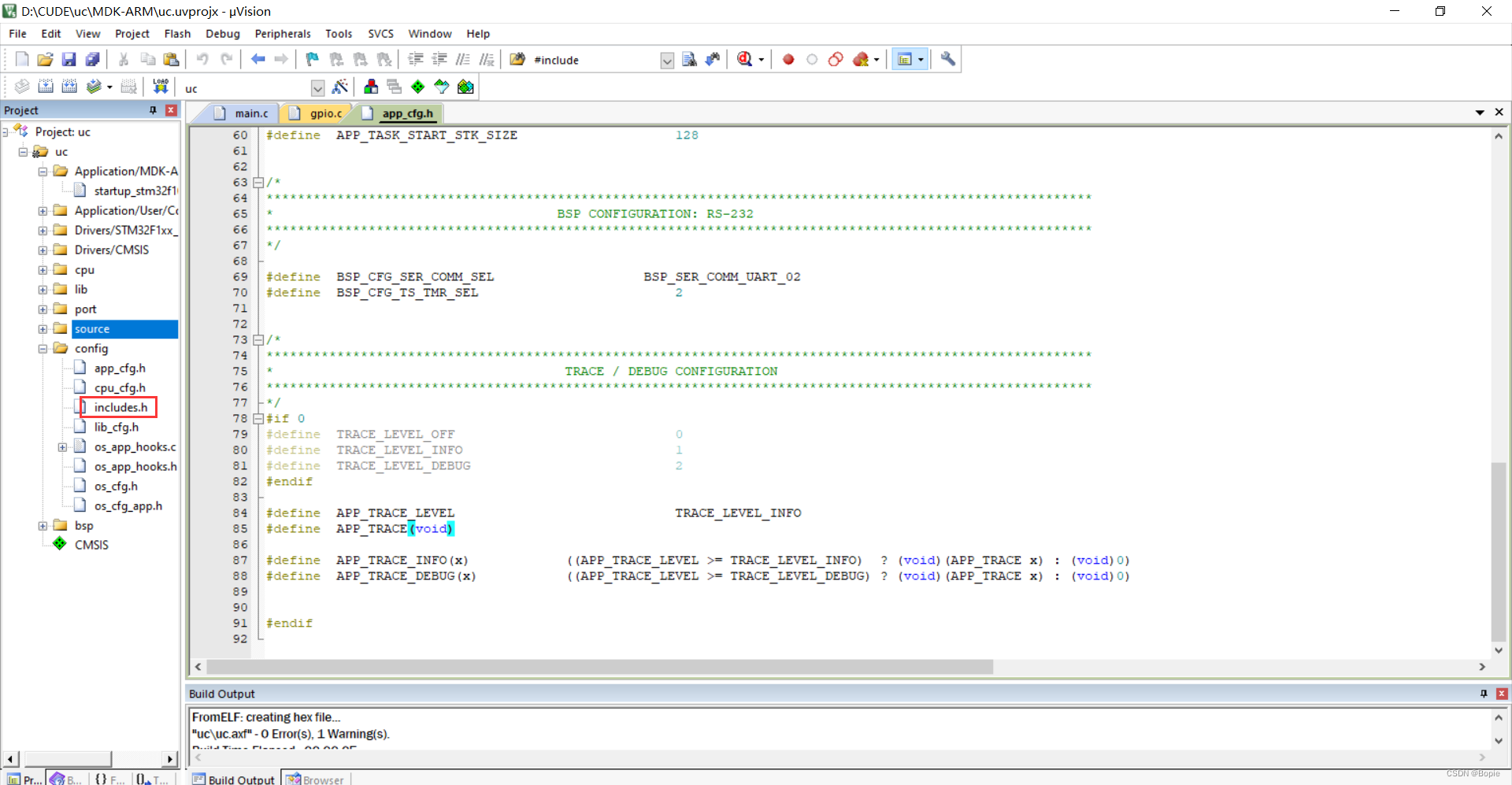1512x785 pixels.
Task: Select the CMSIS component item
Action: [91, 545]
